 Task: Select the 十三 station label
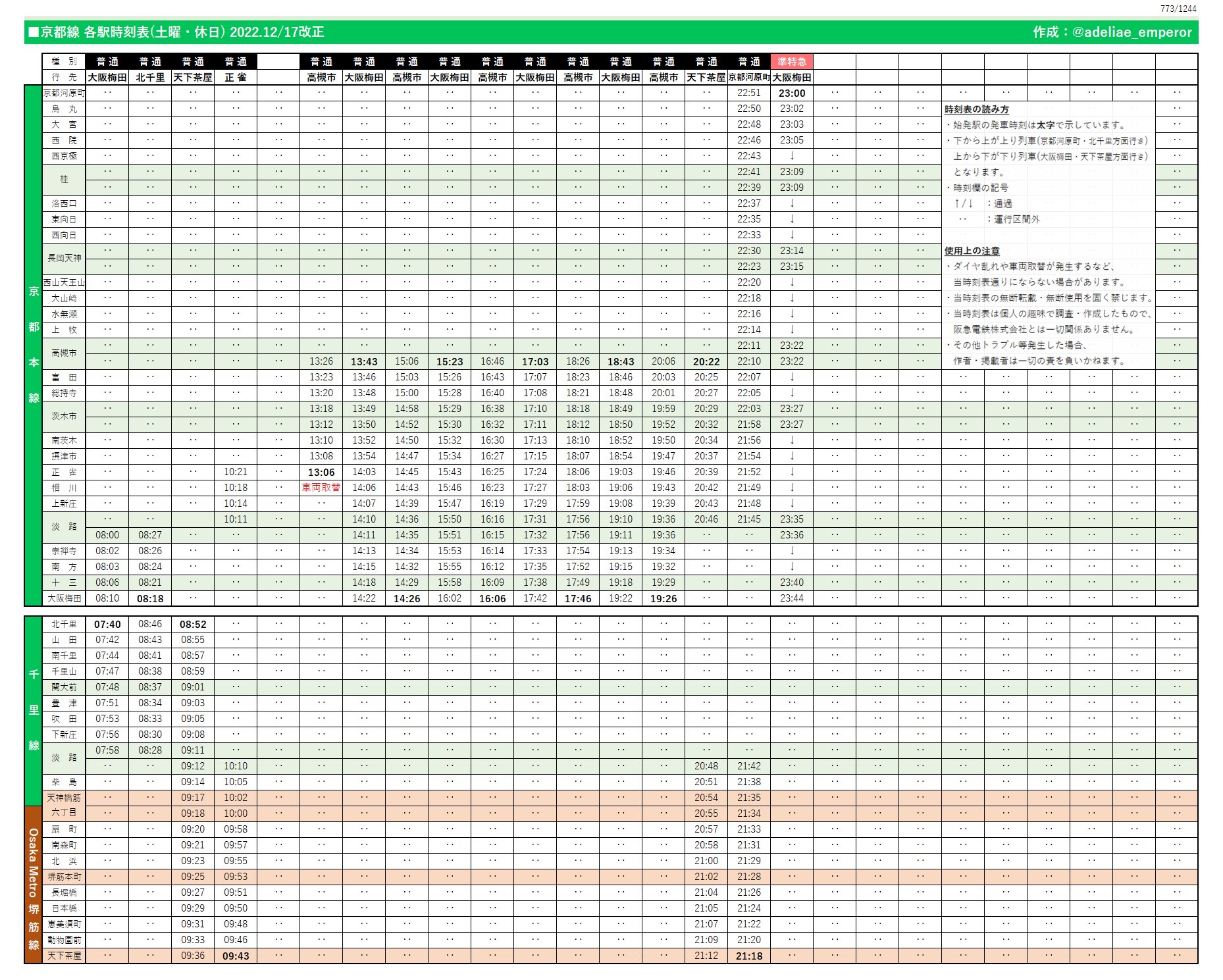[x=64, y=582]
